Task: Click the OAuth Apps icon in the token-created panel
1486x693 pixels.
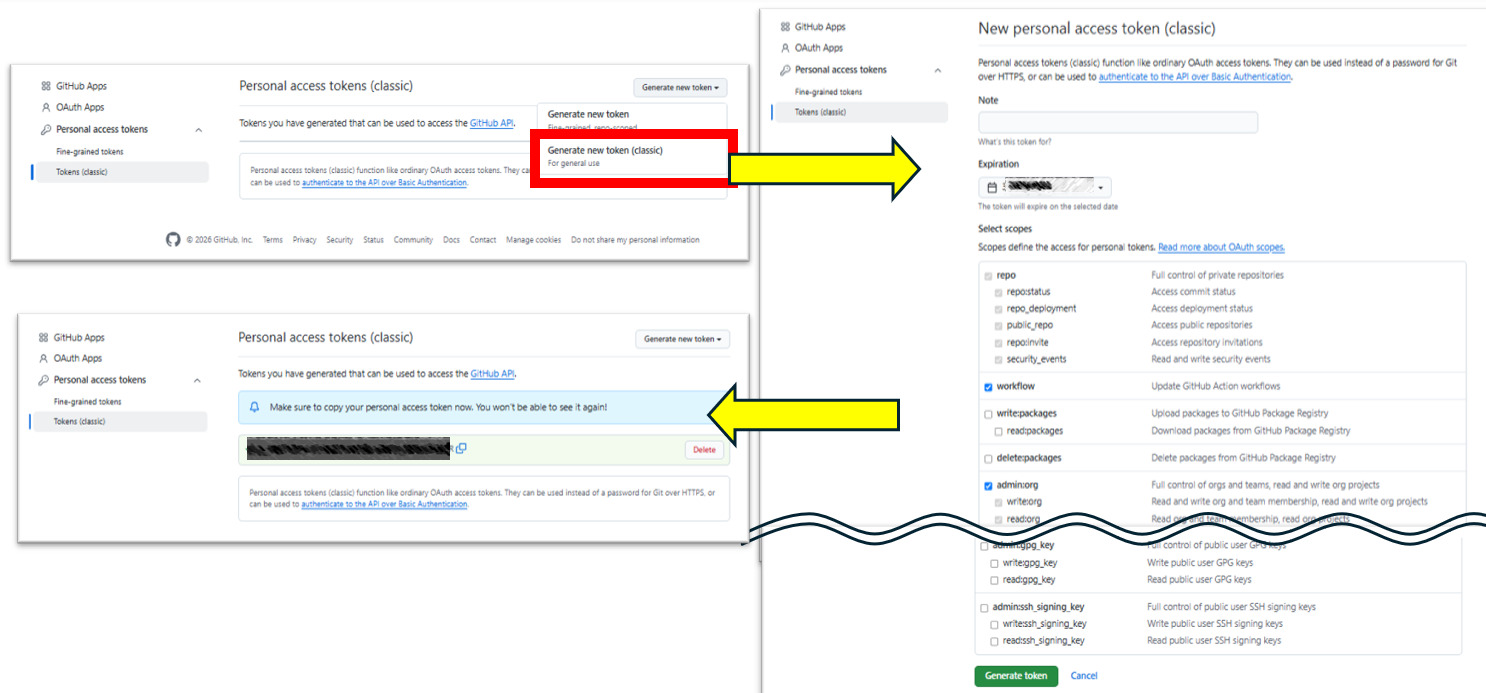Action: [44, 358]
